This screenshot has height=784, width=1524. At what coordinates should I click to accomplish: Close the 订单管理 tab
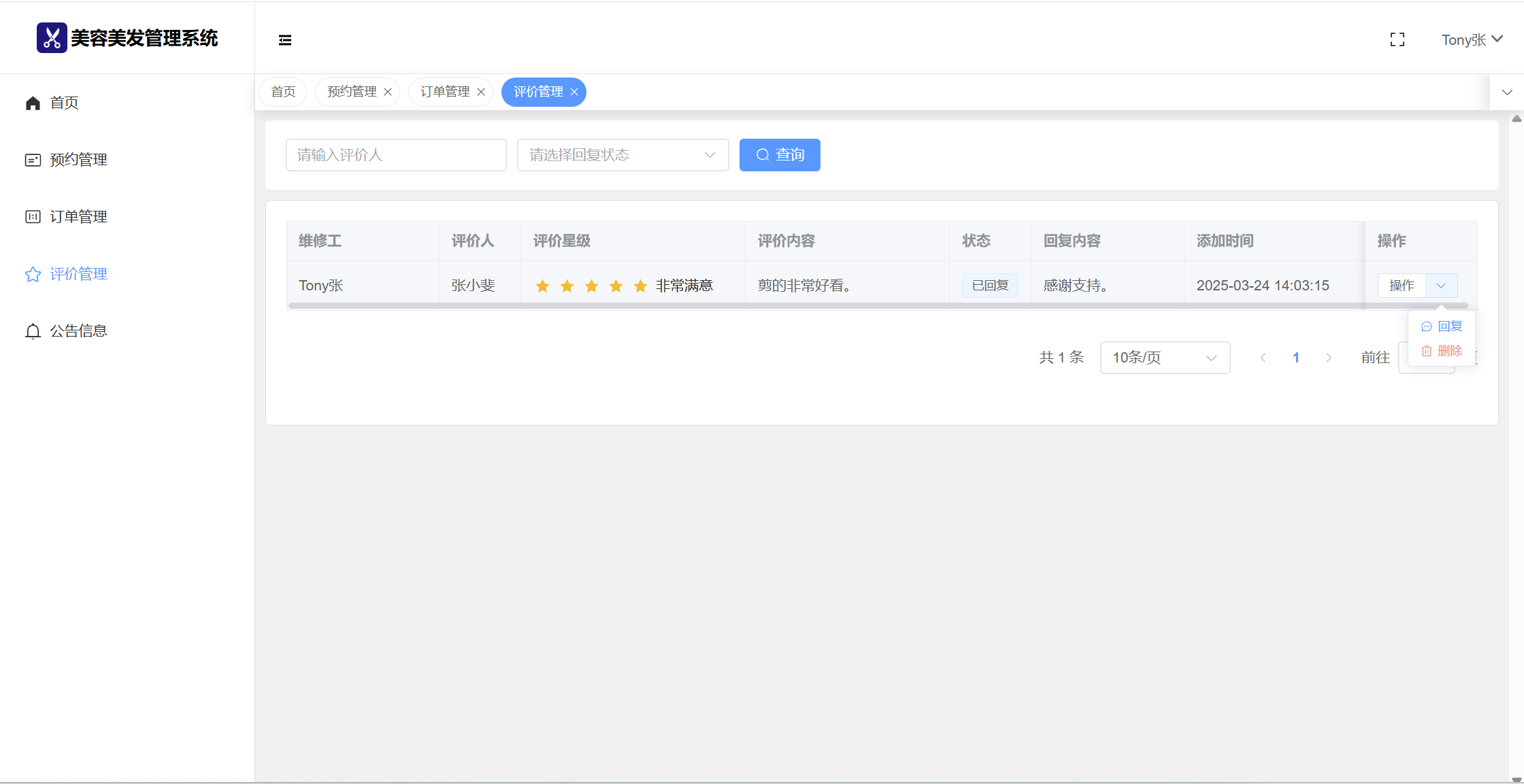pyautogui.click(x=481, y=92)
